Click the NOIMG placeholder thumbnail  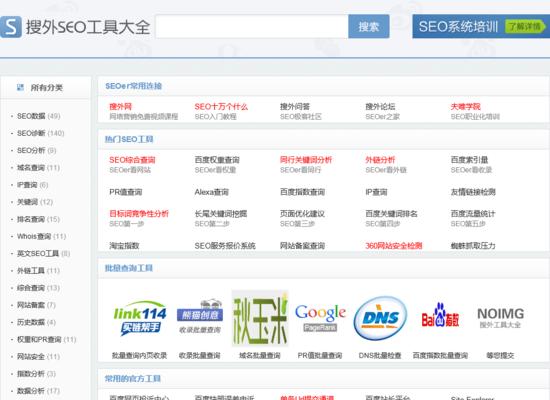tap(501, 318)
